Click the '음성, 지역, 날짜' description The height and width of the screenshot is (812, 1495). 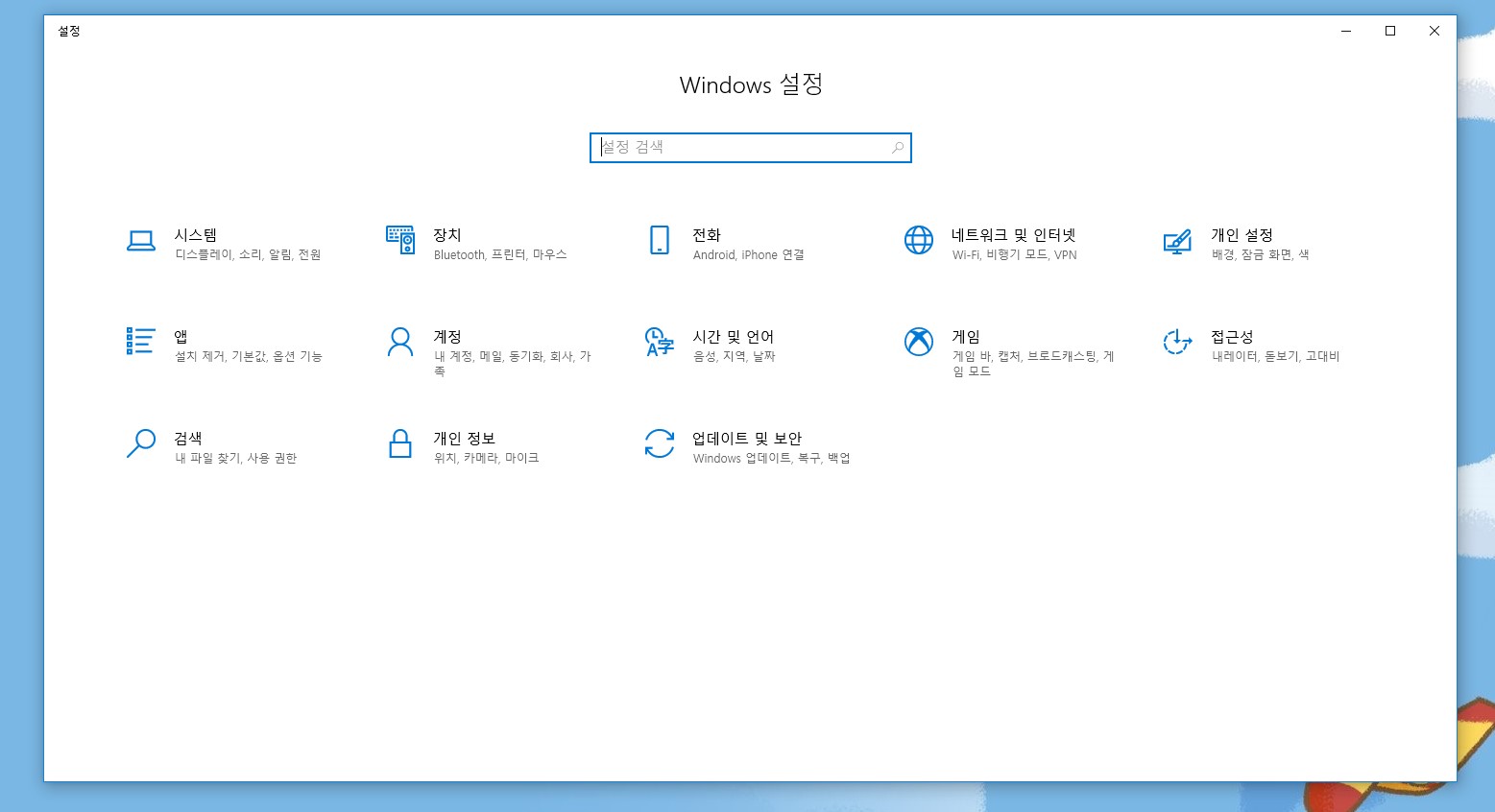click(x=735, y=357)
